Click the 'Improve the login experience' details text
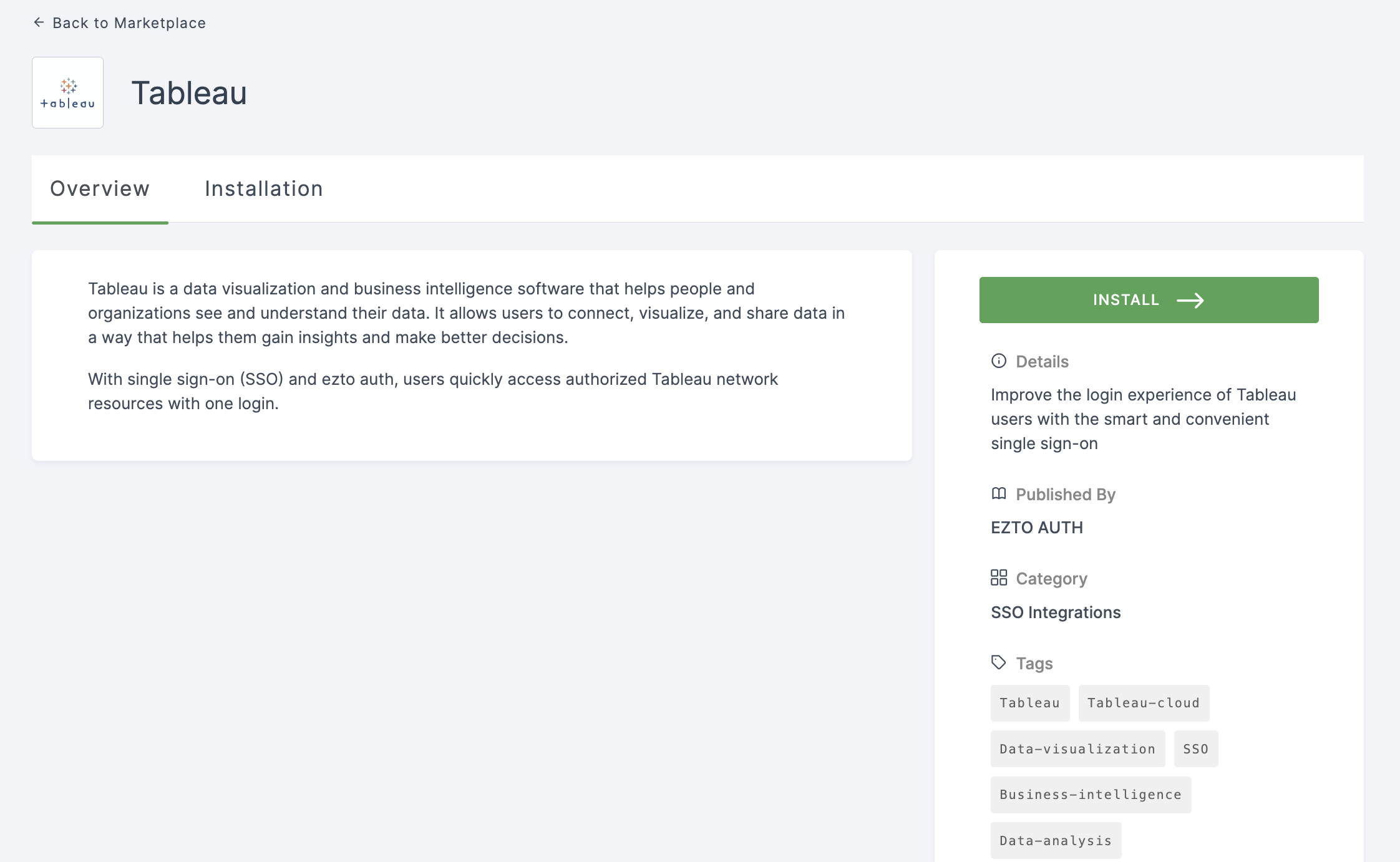This screenshot has width=1400, height=862. [1143, 419]
